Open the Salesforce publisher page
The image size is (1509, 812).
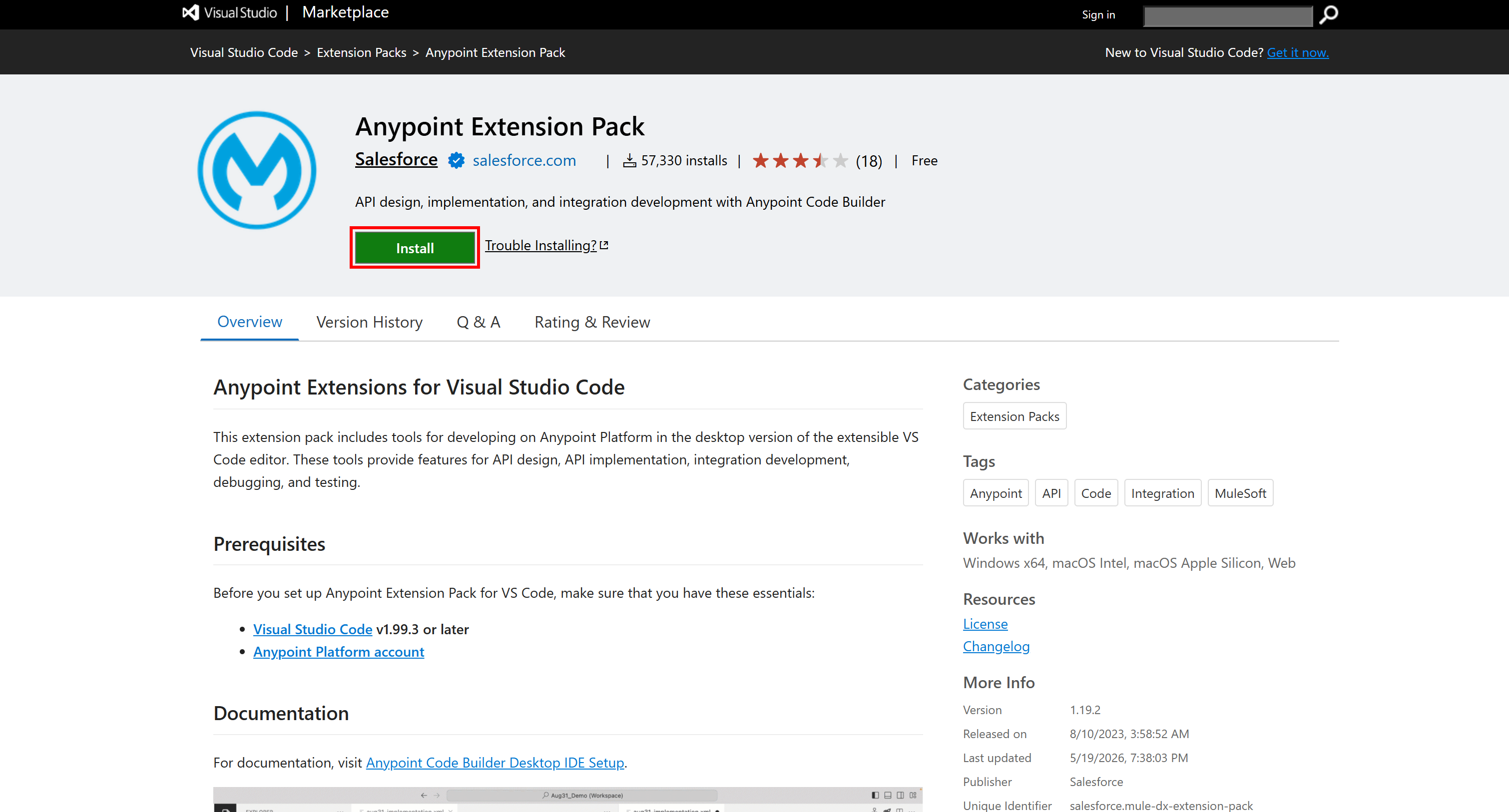point(397,159)
